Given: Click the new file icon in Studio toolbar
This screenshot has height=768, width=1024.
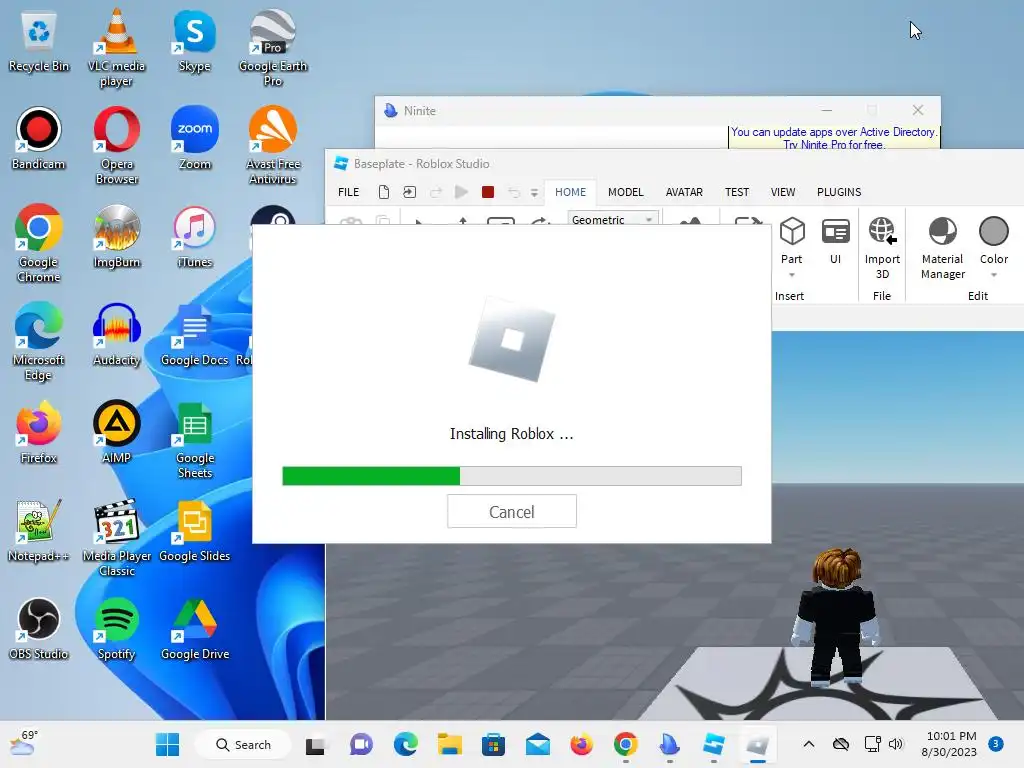Looking at the screenshot, I should click(384, 192).
